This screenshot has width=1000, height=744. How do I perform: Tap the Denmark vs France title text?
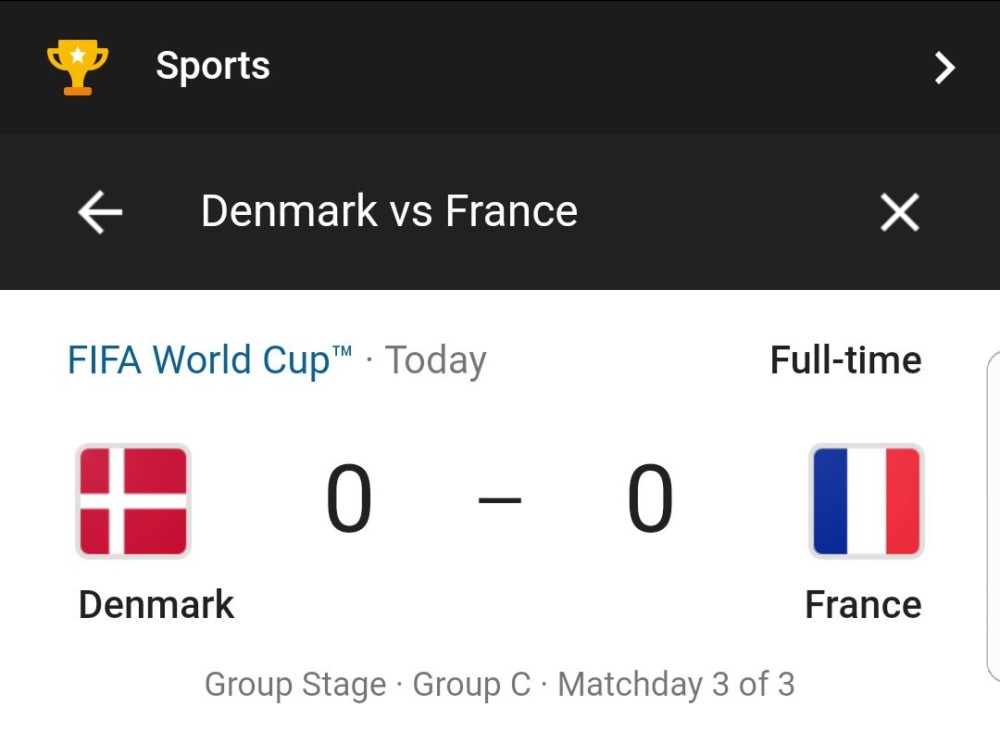click(389, 211)
